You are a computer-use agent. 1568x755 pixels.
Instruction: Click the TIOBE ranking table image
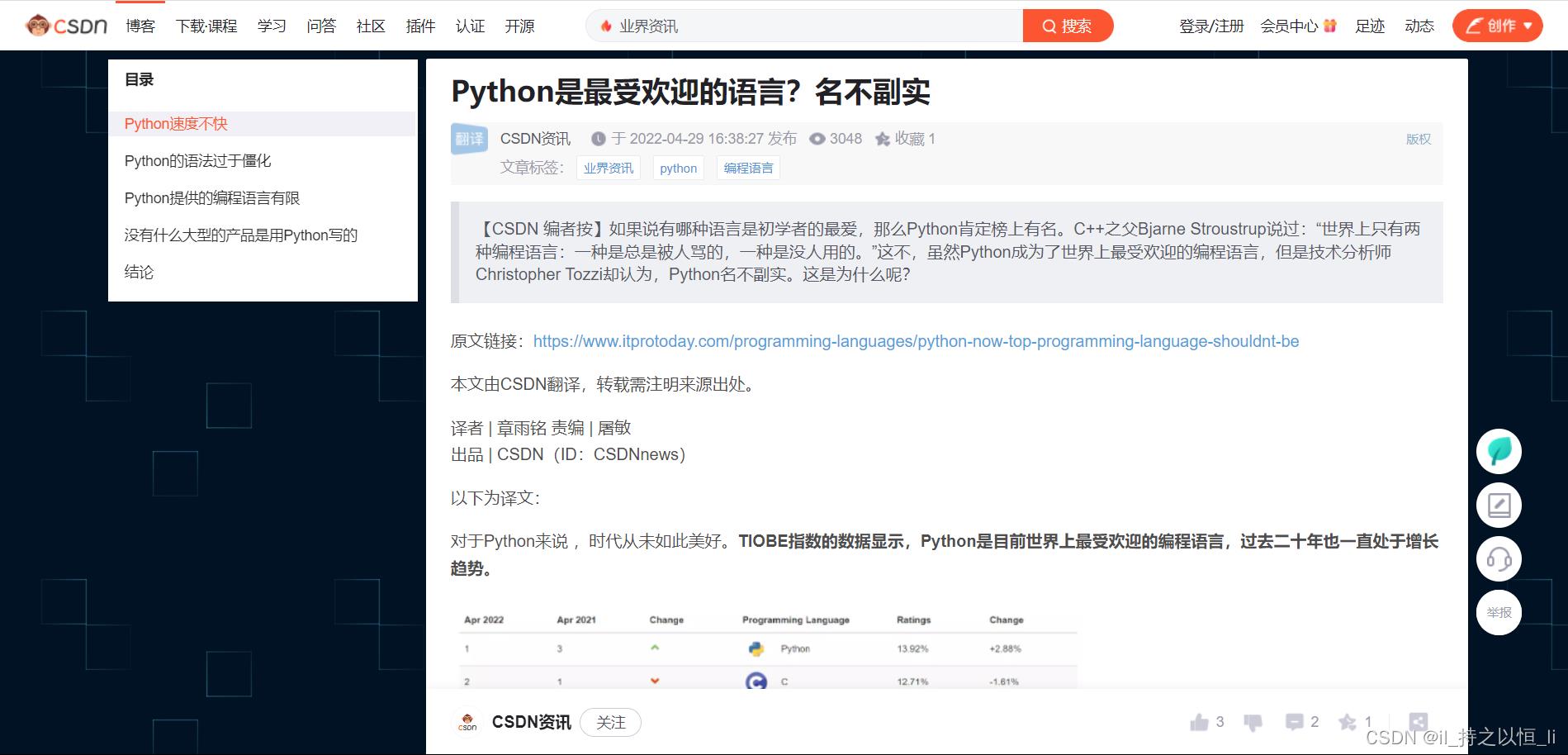(768, 649)
